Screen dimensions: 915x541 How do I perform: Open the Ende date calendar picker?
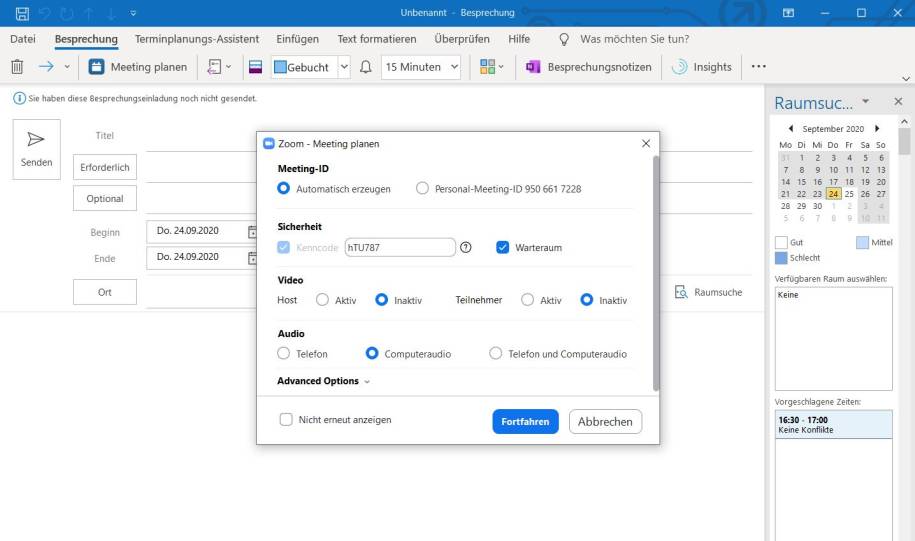coord(252,257)
